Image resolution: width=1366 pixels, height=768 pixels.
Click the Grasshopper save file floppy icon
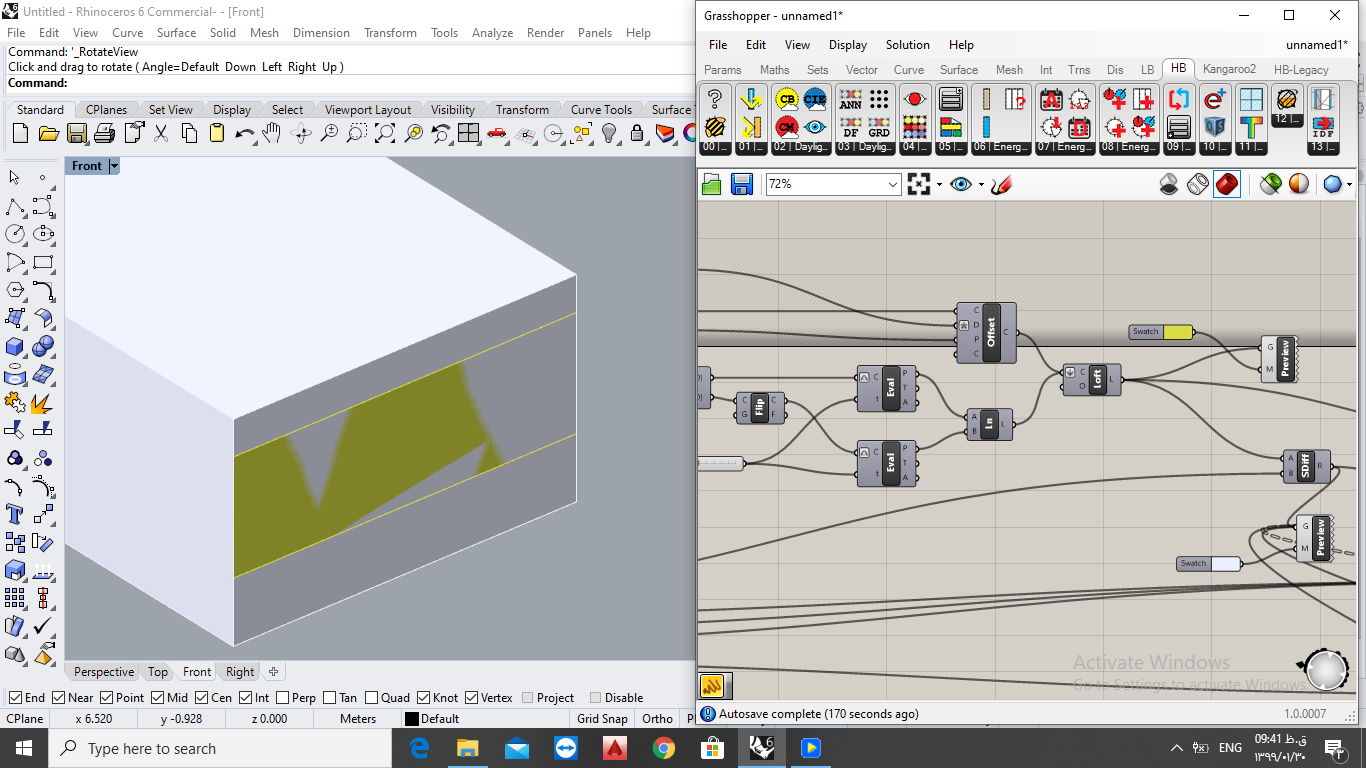click(x=741, y=184)
